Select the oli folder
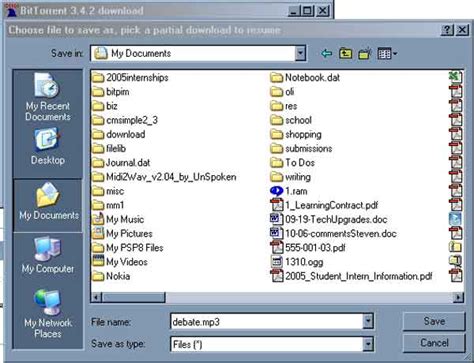Viewport: 474px width, 363px height. pyautogui.click(x=282, y=92)
